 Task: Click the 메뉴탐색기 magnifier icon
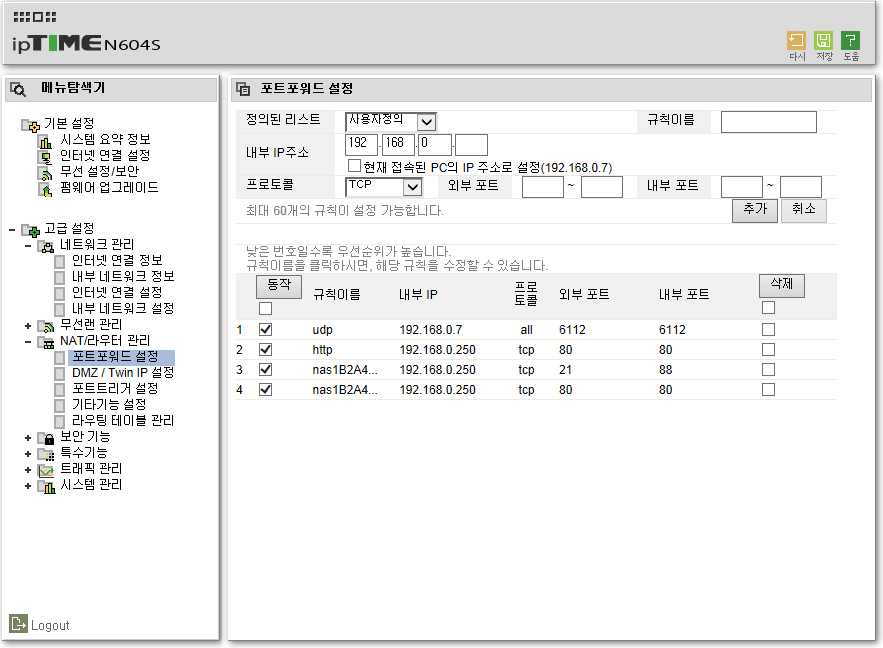click(x=18, y=89)
